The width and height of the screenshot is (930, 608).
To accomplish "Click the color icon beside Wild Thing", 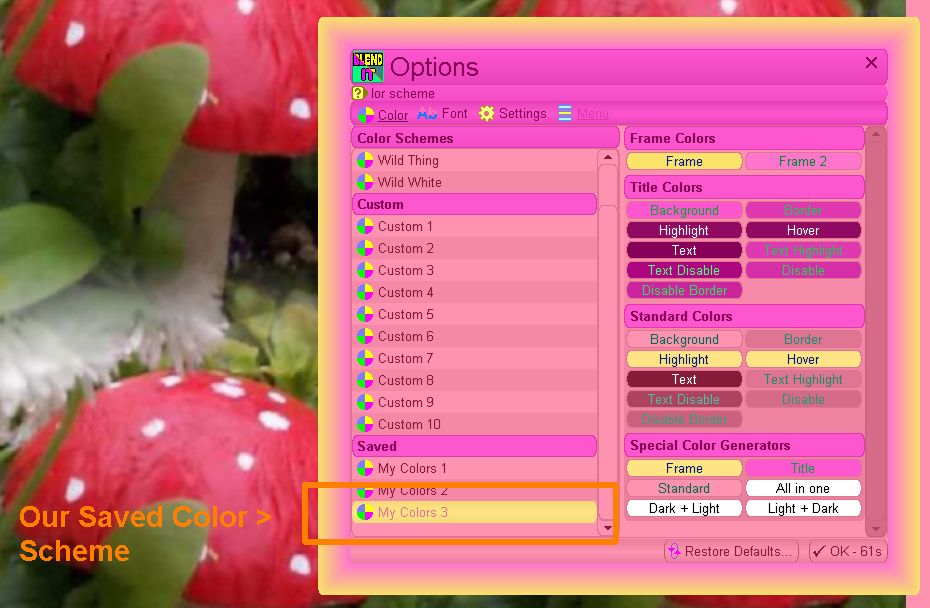I will (x=365, y=160).
